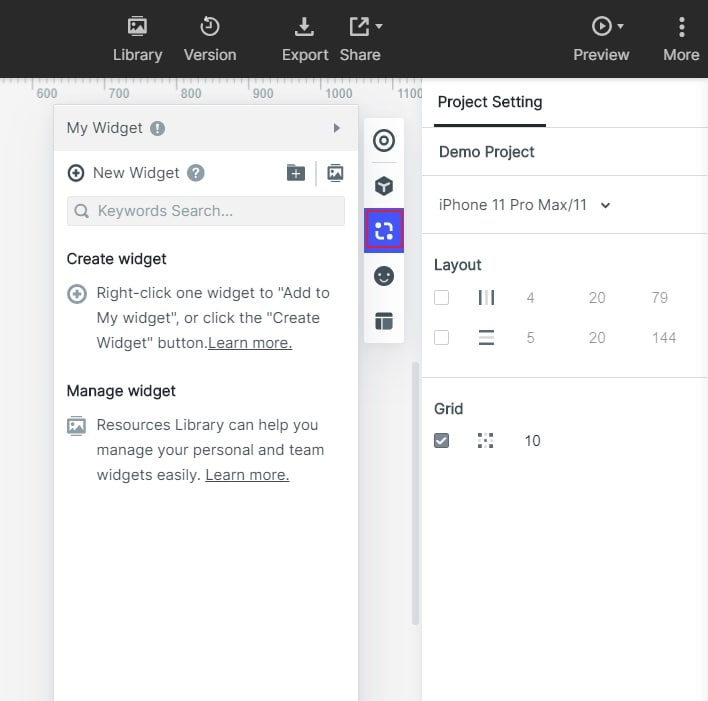
Task: Click the Create widget plus circle icon
Action: tap(77, 294)
